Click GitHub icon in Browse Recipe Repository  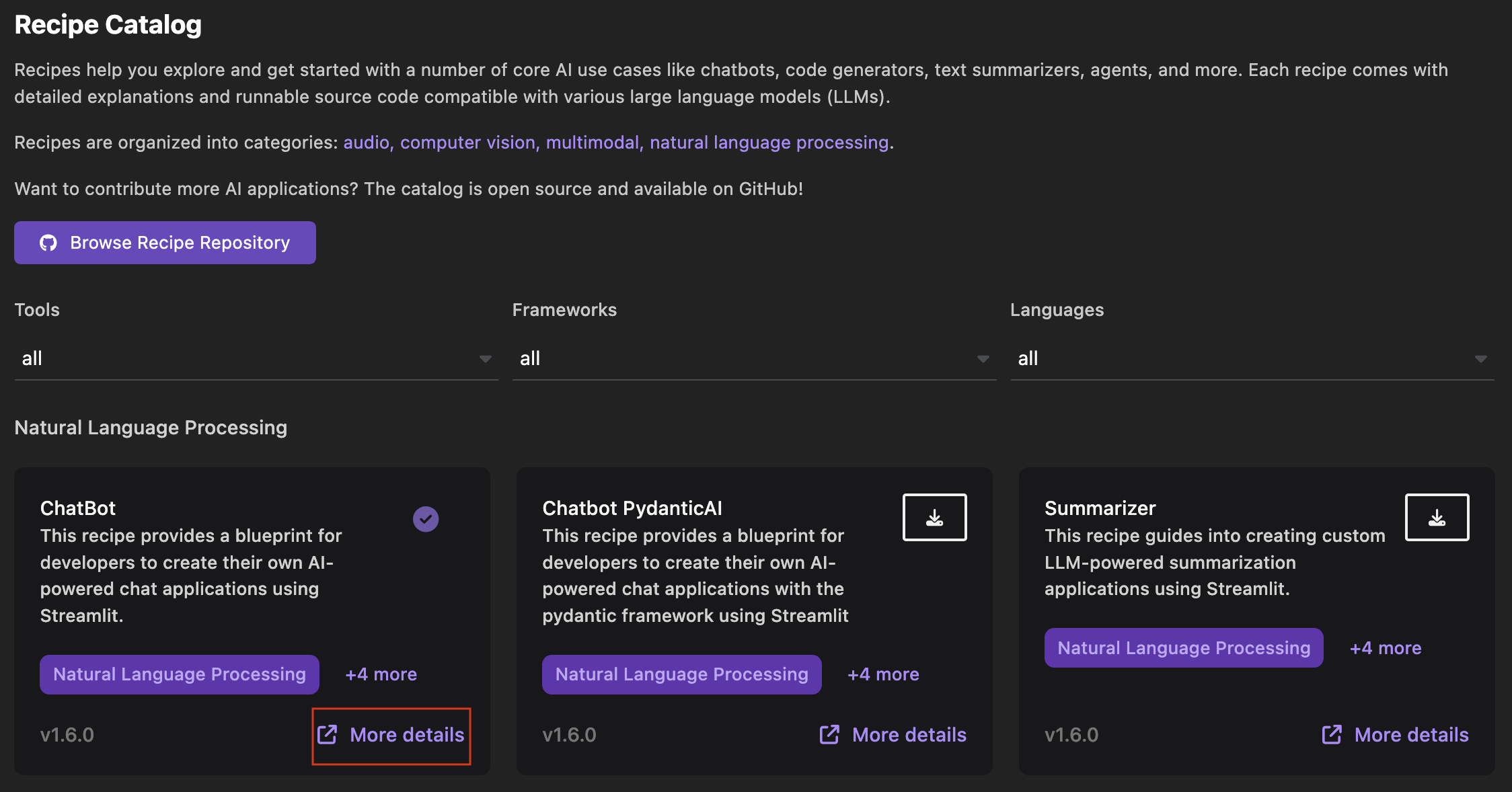[48, 243]
